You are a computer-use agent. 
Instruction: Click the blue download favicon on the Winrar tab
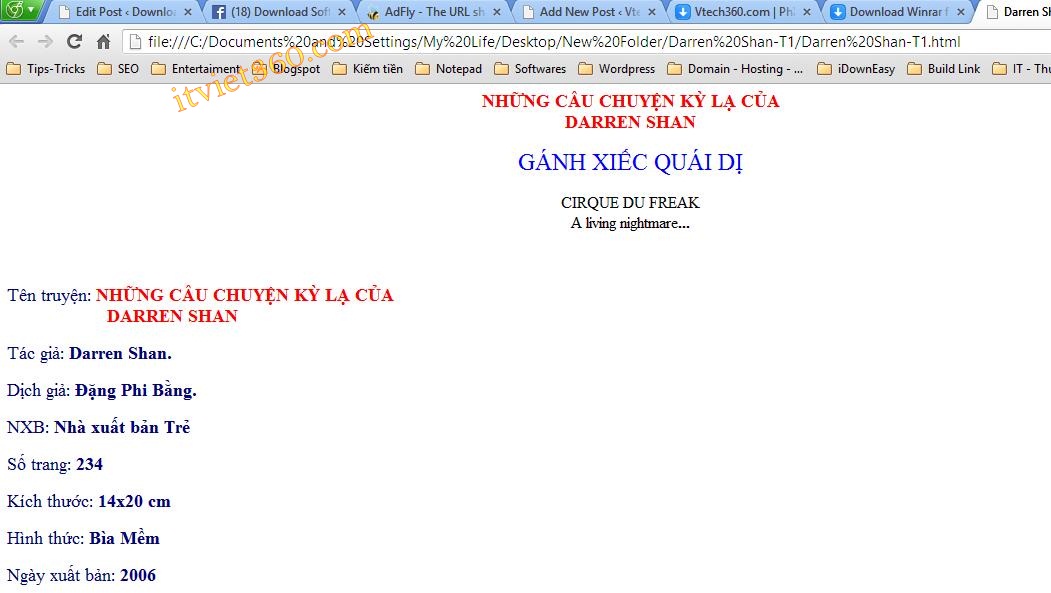point(837,12)
